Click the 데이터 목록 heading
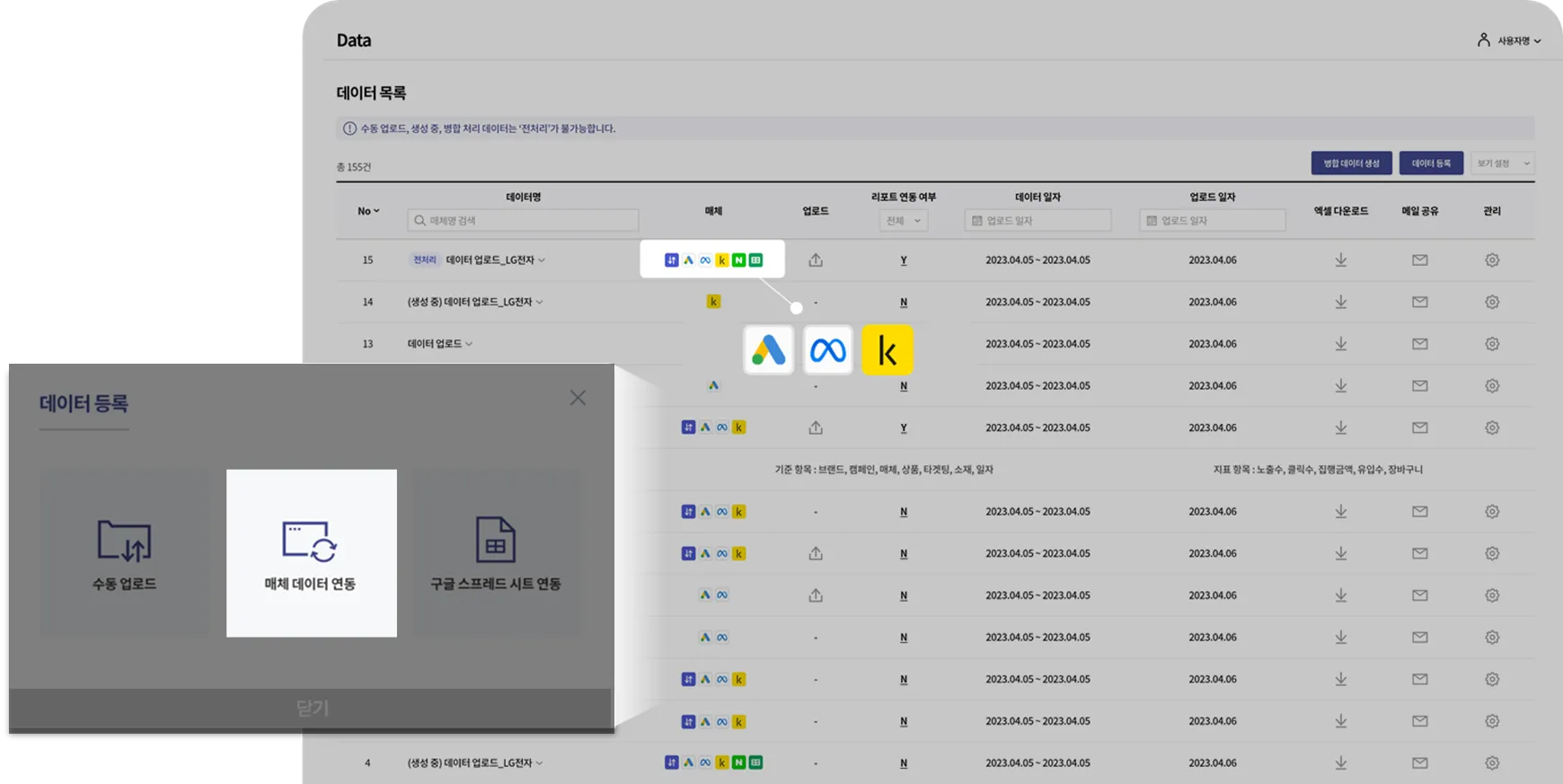Viewport: 1563px width, 784px height. pyautogui.click(x=371, y=92)
